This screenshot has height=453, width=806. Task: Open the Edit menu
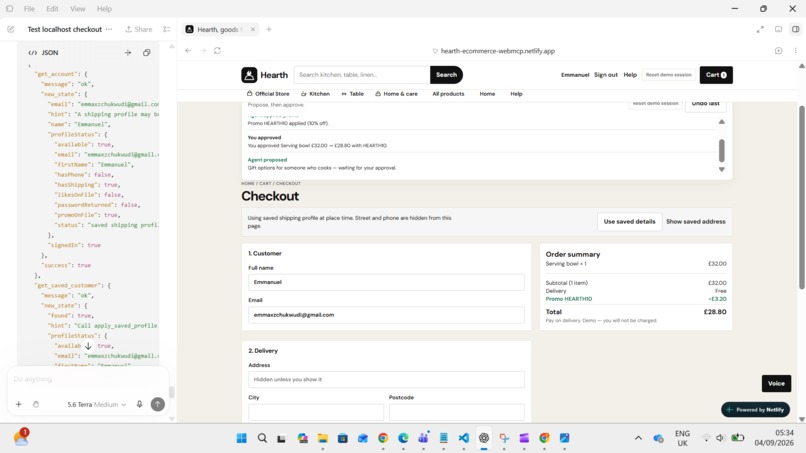tap(52, 9)
